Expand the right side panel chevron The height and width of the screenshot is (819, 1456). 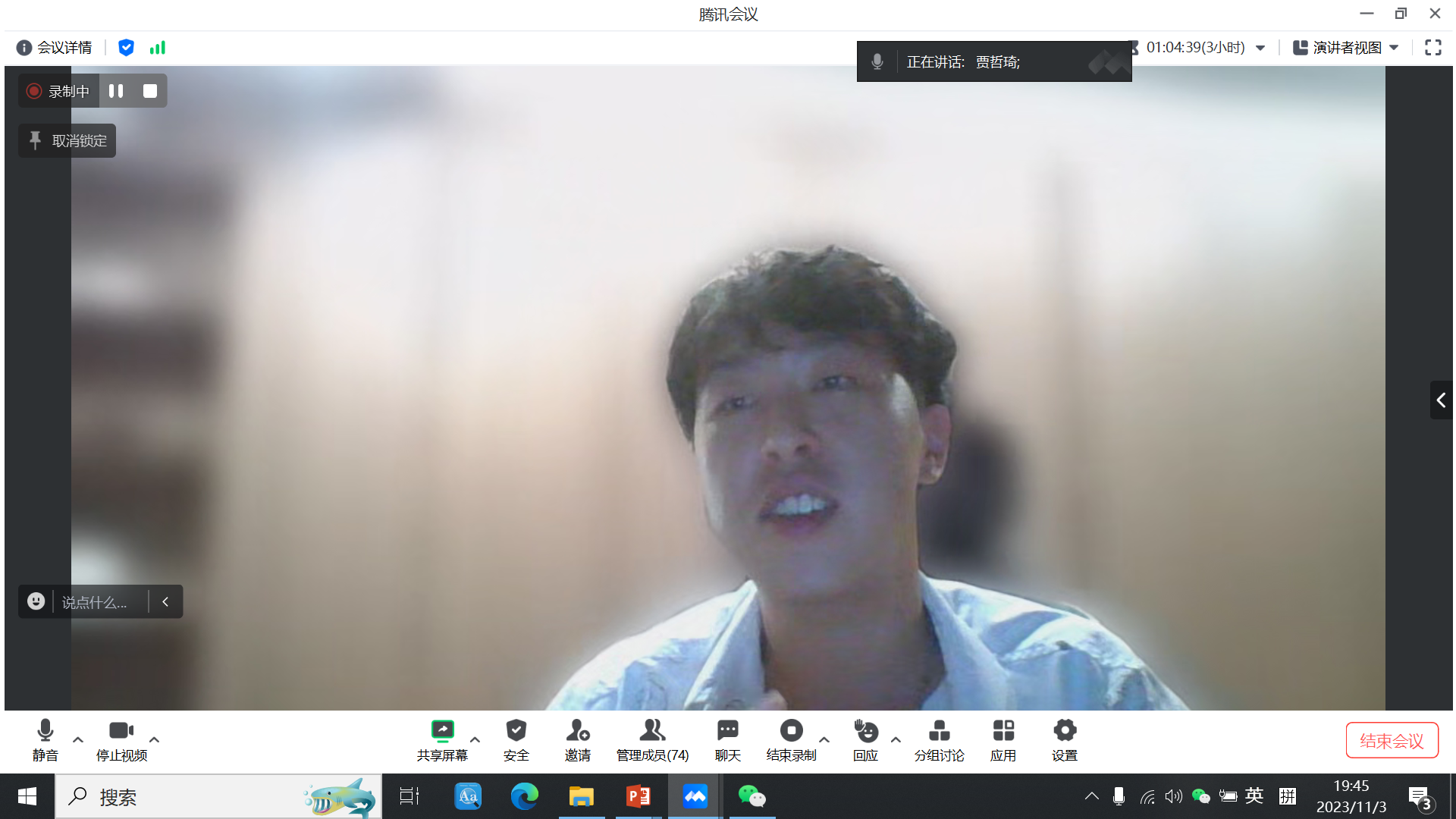pos(1441,400)
